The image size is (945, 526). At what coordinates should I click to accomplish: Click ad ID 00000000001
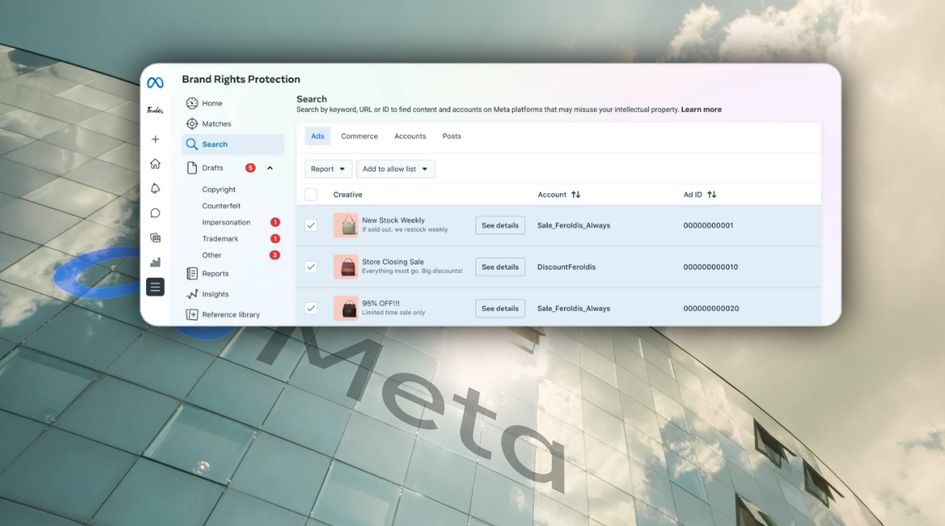pos(708,225)
